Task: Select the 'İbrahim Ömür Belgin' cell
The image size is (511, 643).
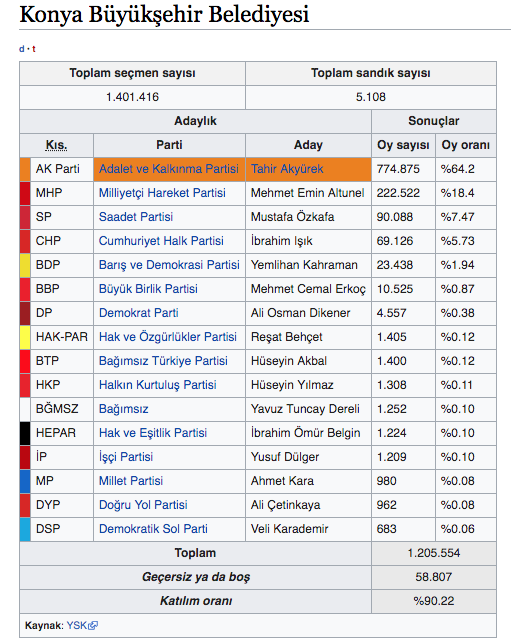Action: [308, 433]
